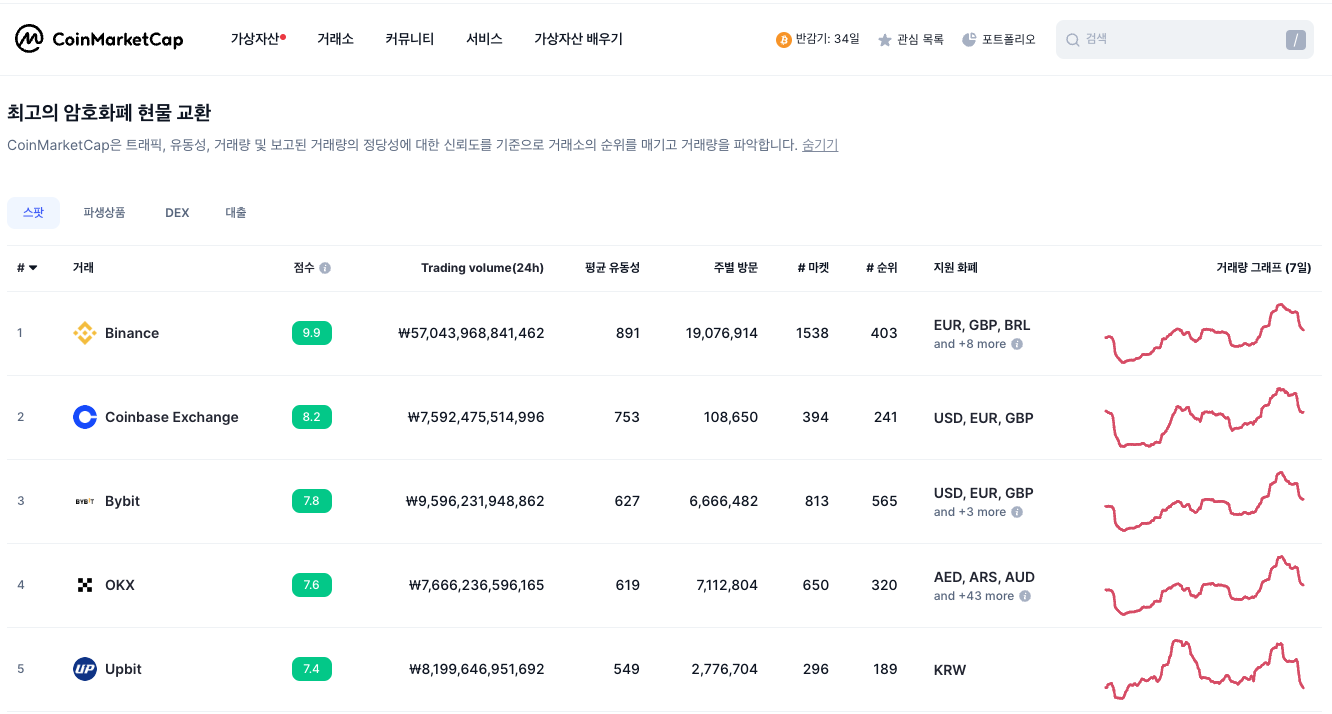
Task: Sort by Trading volume(24h) column header
Action: click(x=482, y=268)
